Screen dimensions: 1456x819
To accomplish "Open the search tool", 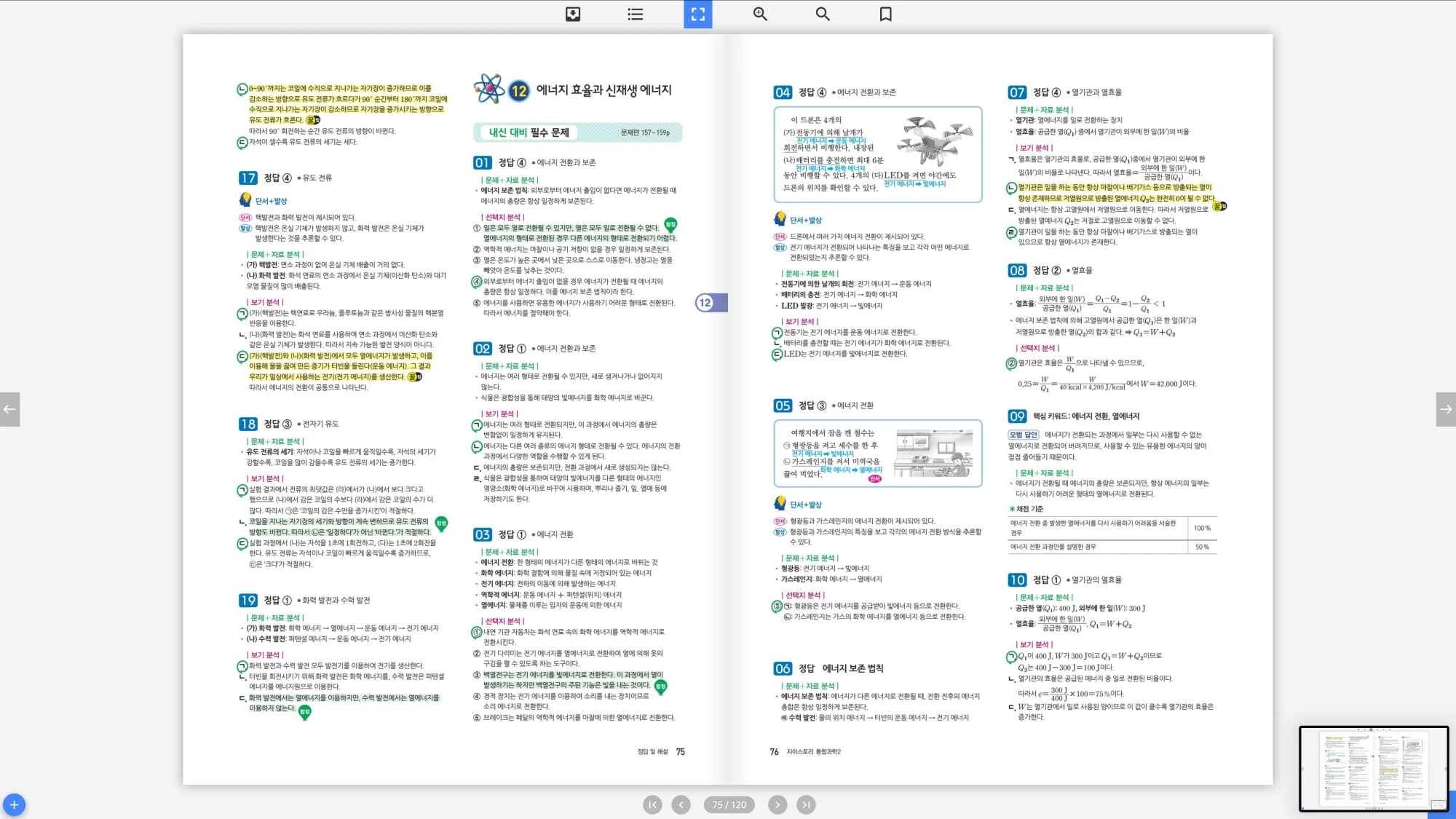I will (x=823, y=14).
